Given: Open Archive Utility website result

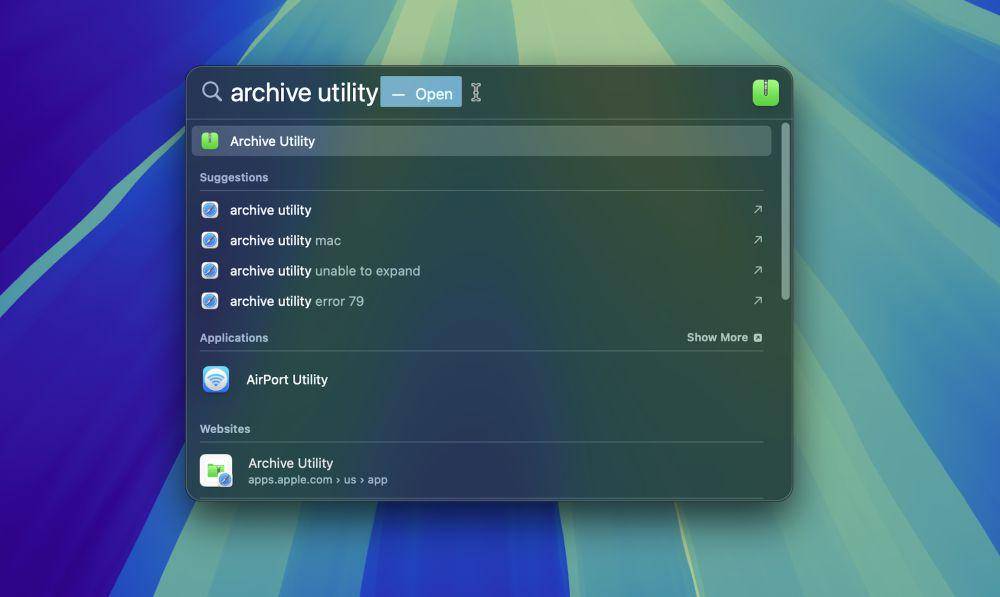Looking at the screenshot, I should (482, 471).
